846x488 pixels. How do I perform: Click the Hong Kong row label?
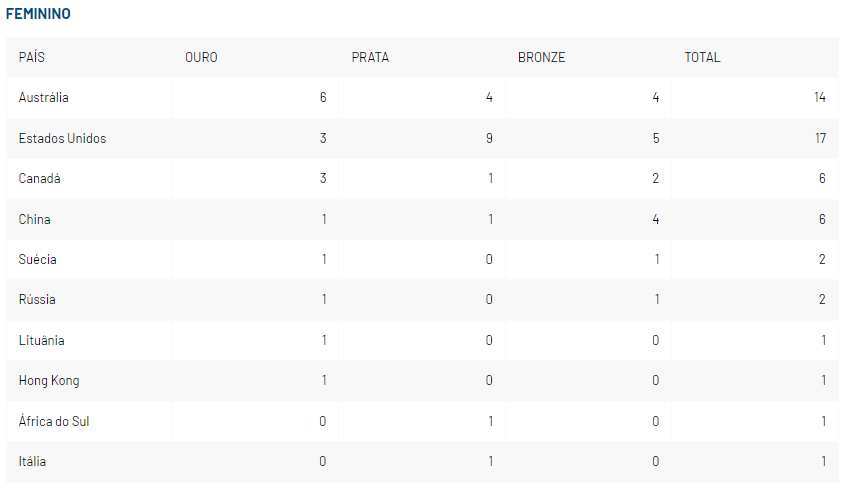(49, 380)
